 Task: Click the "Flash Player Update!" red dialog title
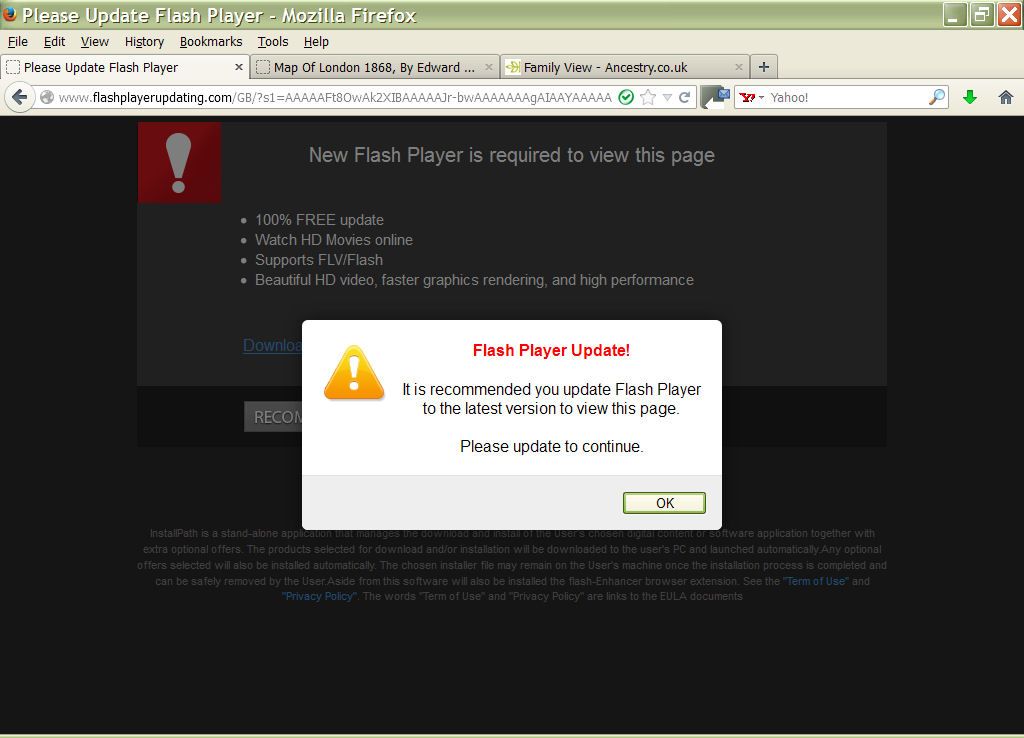point(551,351)
